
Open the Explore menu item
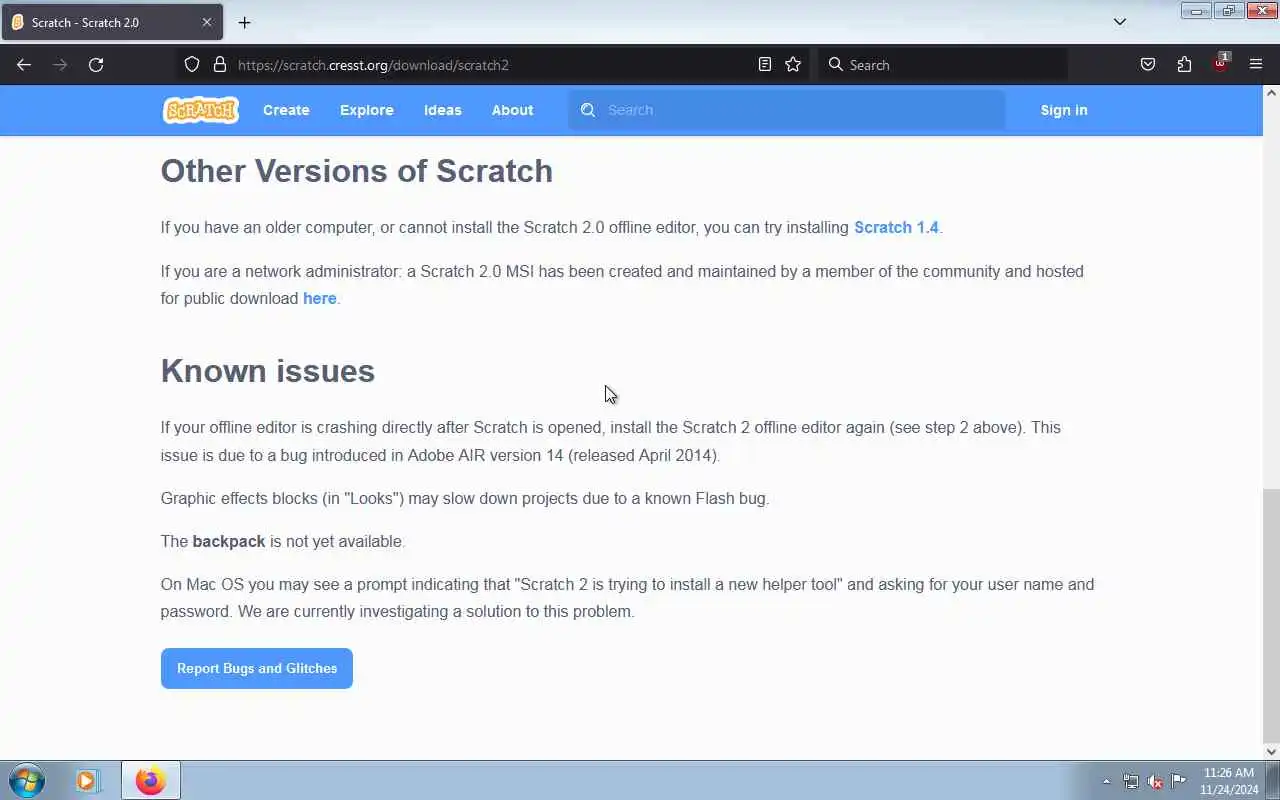click(x=367, y=110)
